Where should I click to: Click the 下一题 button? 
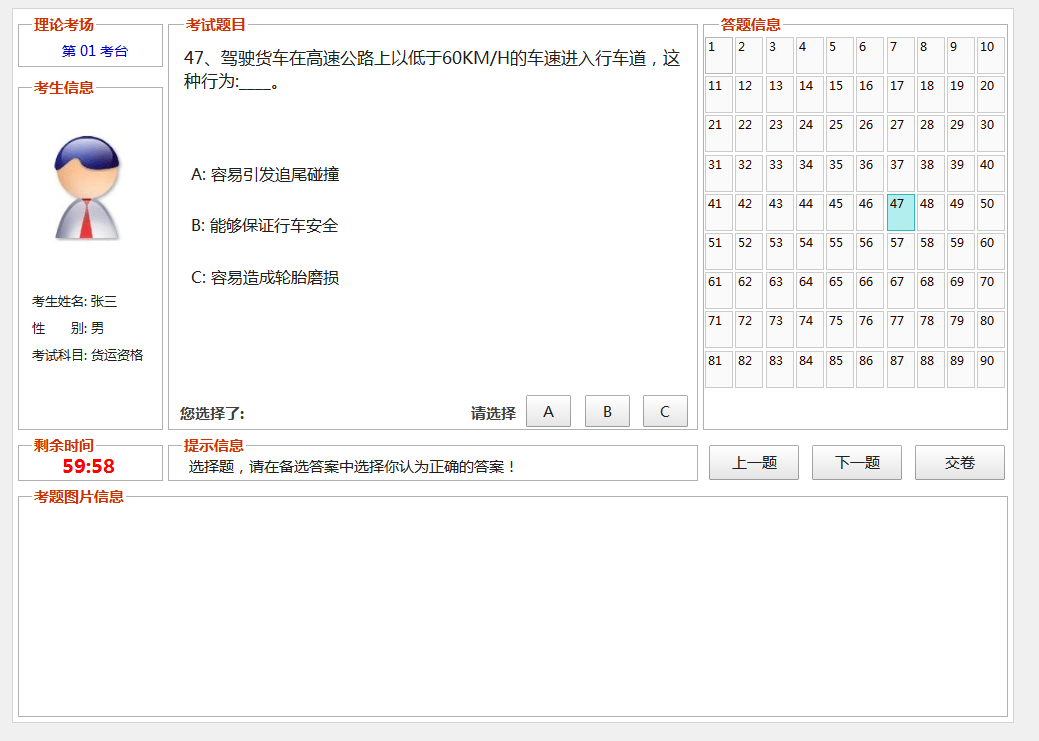tap(856, 462)
